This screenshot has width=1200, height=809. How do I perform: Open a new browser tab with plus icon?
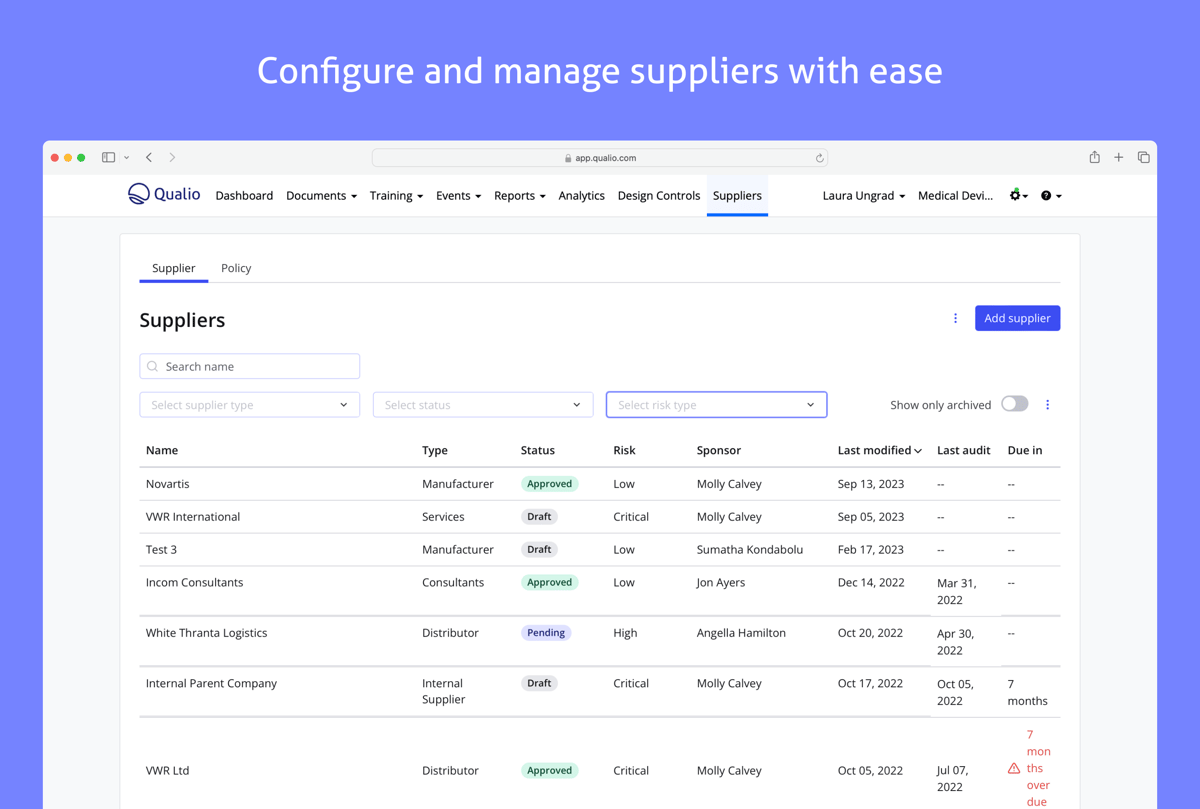click(x=1119, y=157)
